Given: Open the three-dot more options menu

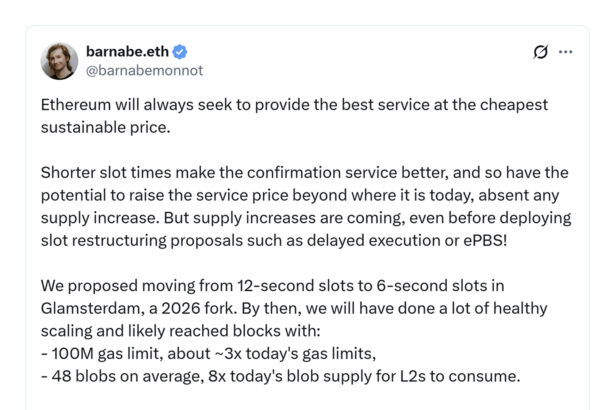Looking at the screenshot, I should pyautogui.click(x=566, y=52).
